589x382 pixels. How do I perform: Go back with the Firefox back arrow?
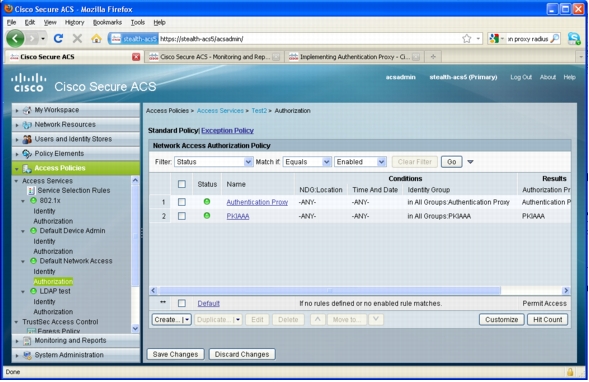click(15, 38)
